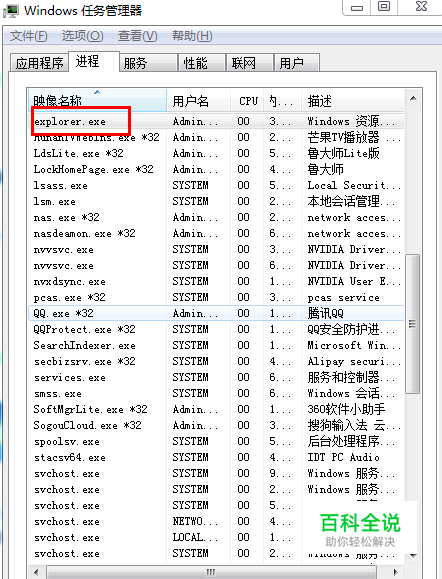
Task: Click the Alipay securi... description cell
Action: pyautogui.click(x=354, y=361)
